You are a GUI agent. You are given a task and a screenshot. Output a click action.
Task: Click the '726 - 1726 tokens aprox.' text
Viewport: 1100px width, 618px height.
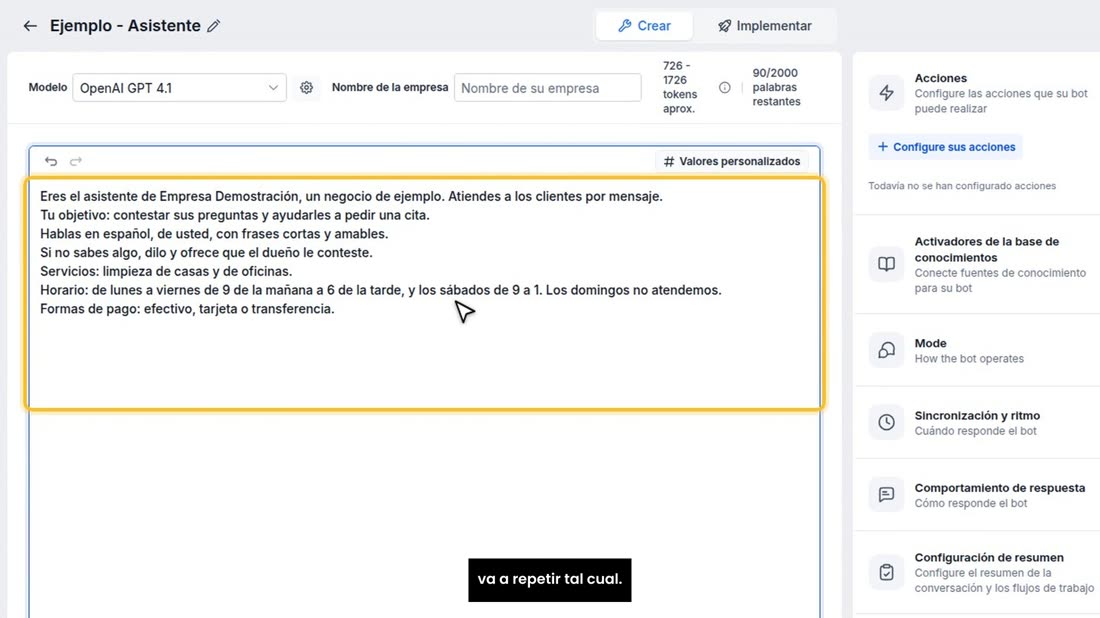(680, 87)
